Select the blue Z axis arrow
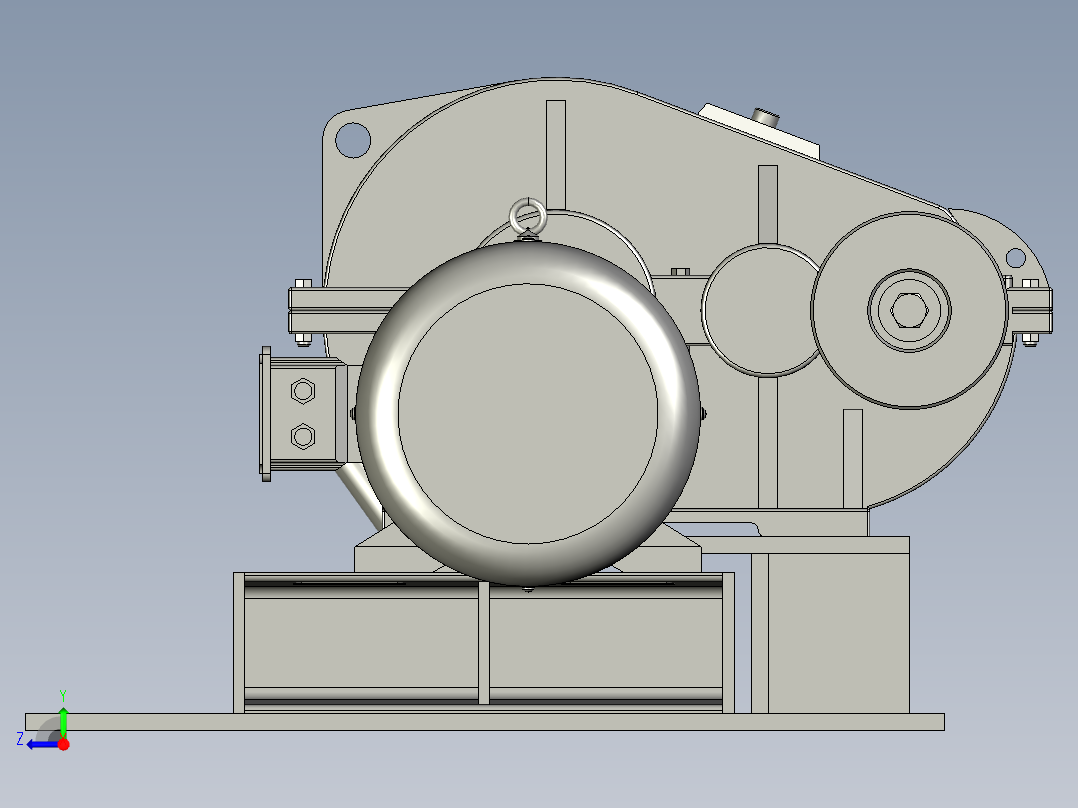Image resolution: width=1078 pixels, height=808 pixels. pos(40,742)
